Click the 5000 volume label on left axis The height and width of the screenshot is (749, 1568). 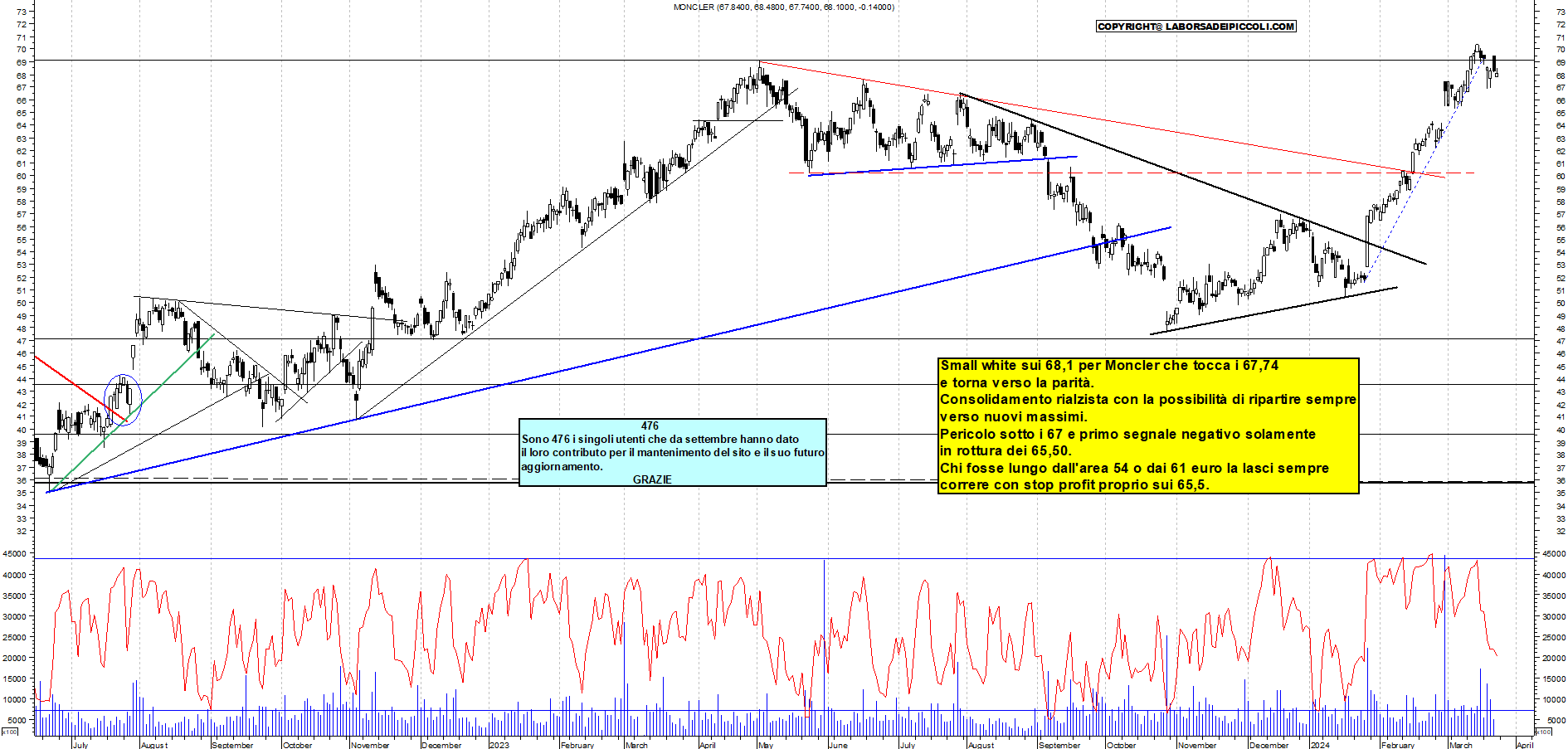point(18,720)
